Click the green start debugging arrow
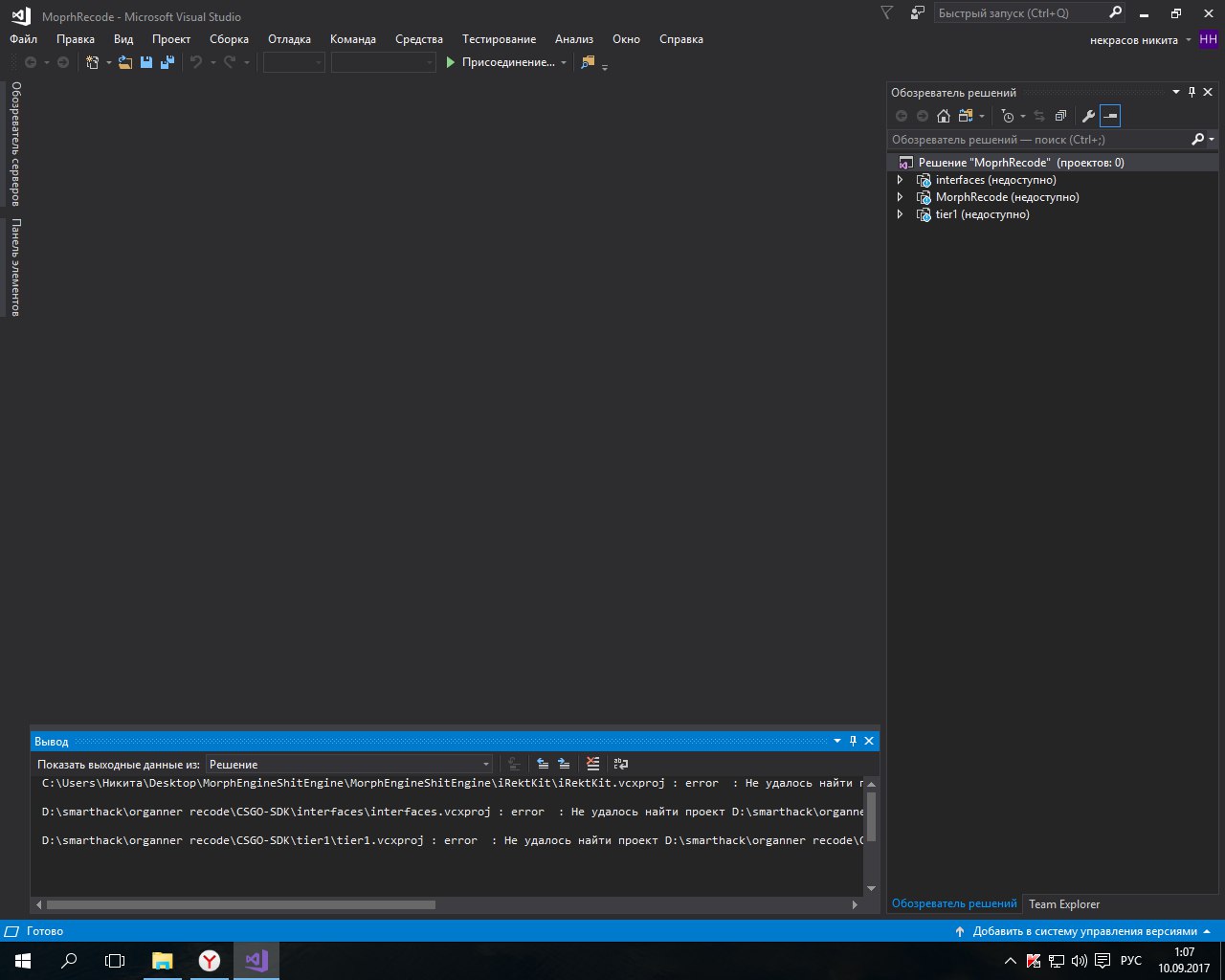1225x980 pixels. 451,62
